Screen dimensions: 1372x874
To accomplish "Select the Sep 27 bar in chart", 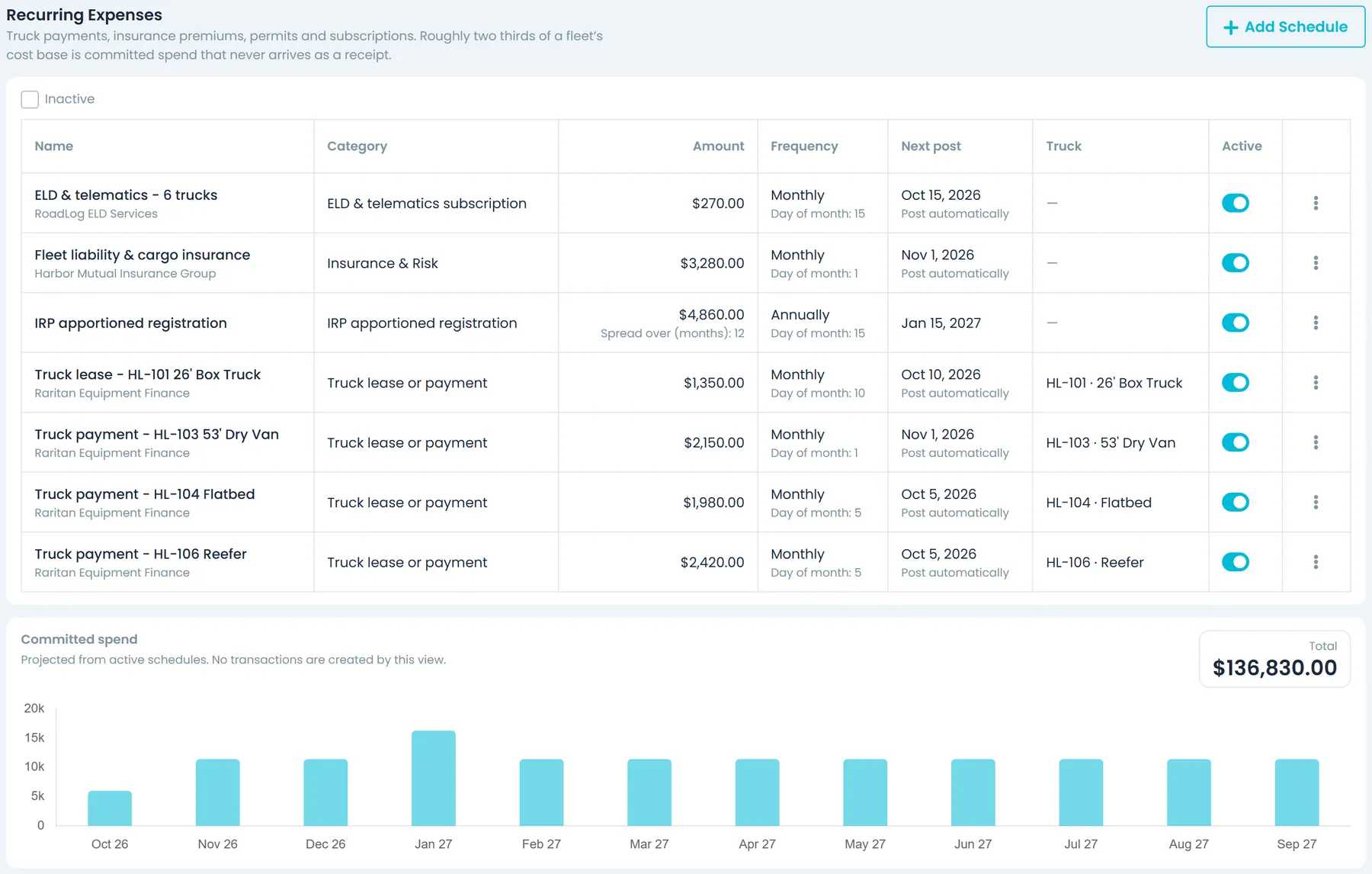I will pyautogui.click(x=1297, y=792).
